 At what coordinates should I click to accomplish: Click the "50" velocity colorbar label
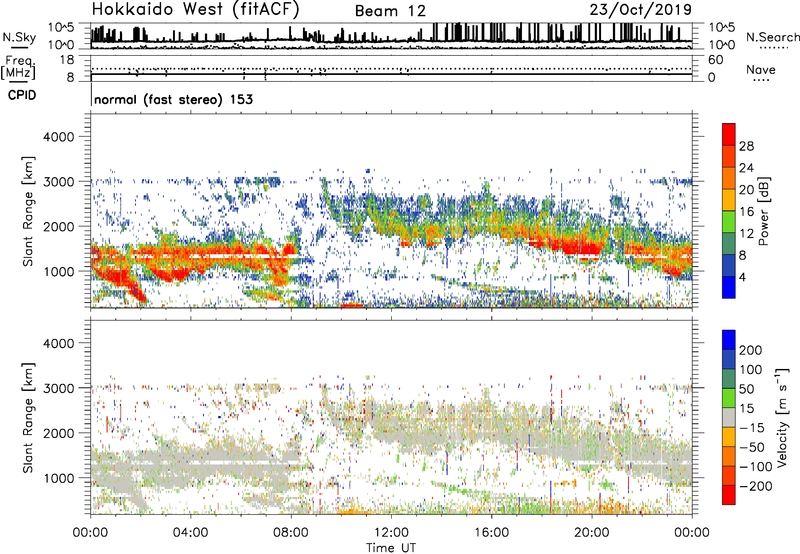pos(746,389)
